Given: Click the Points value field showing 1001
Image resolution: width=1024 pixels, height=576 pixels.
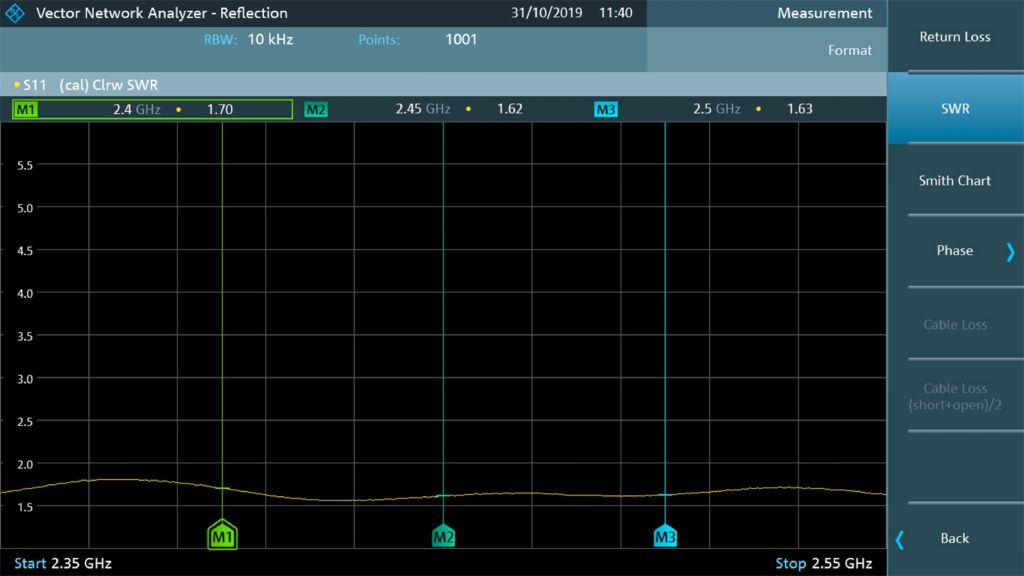Looking at the screenshot, I should (459, 40).
